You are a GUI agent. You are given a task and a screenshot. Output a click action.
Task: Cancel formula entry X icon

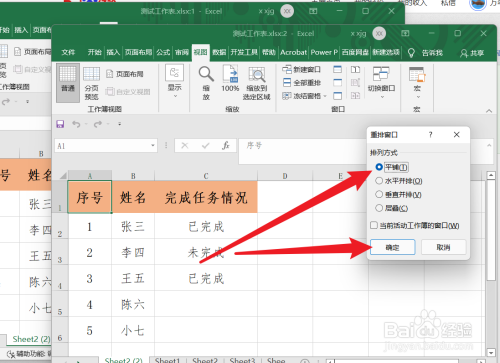click(185, 146)
